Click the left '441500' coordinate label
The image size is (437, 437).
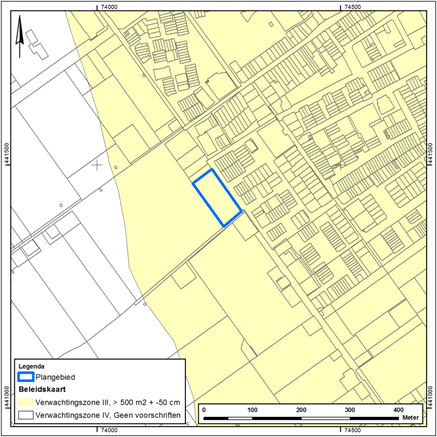(6, 154)
